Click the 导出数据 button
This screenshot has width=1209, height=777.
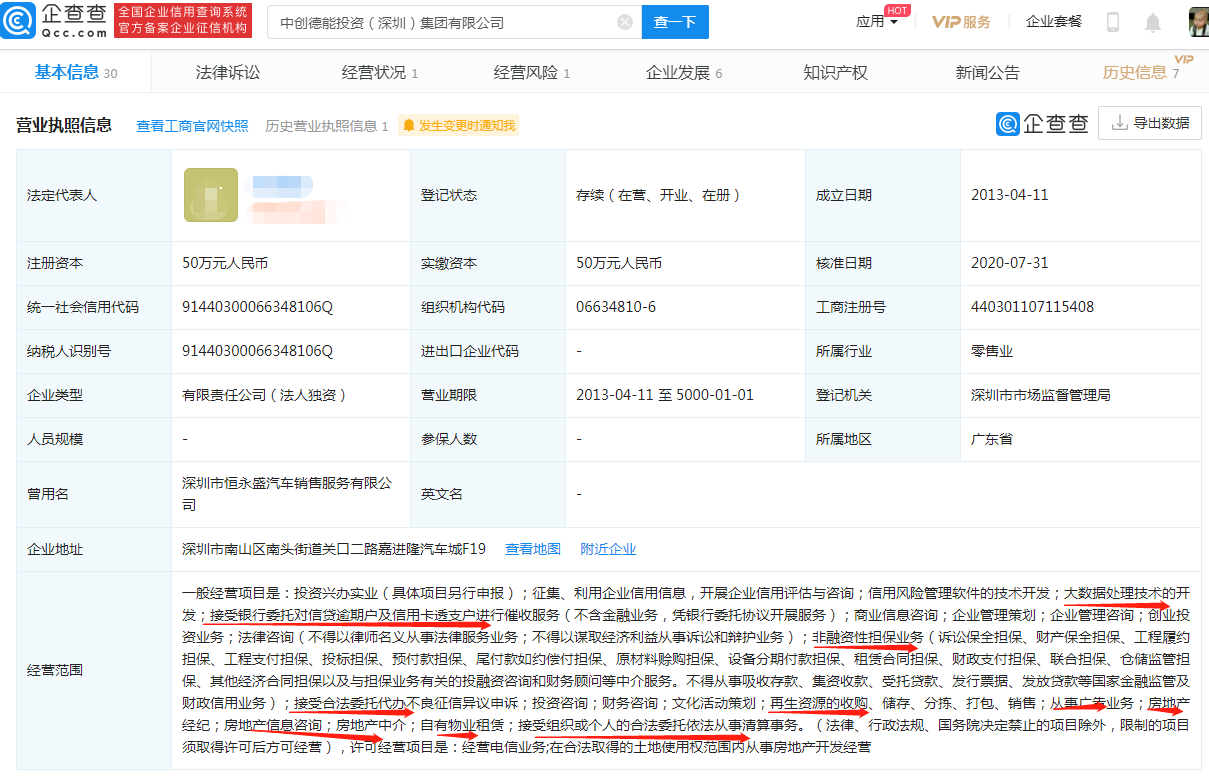(x=1149, y=123)
